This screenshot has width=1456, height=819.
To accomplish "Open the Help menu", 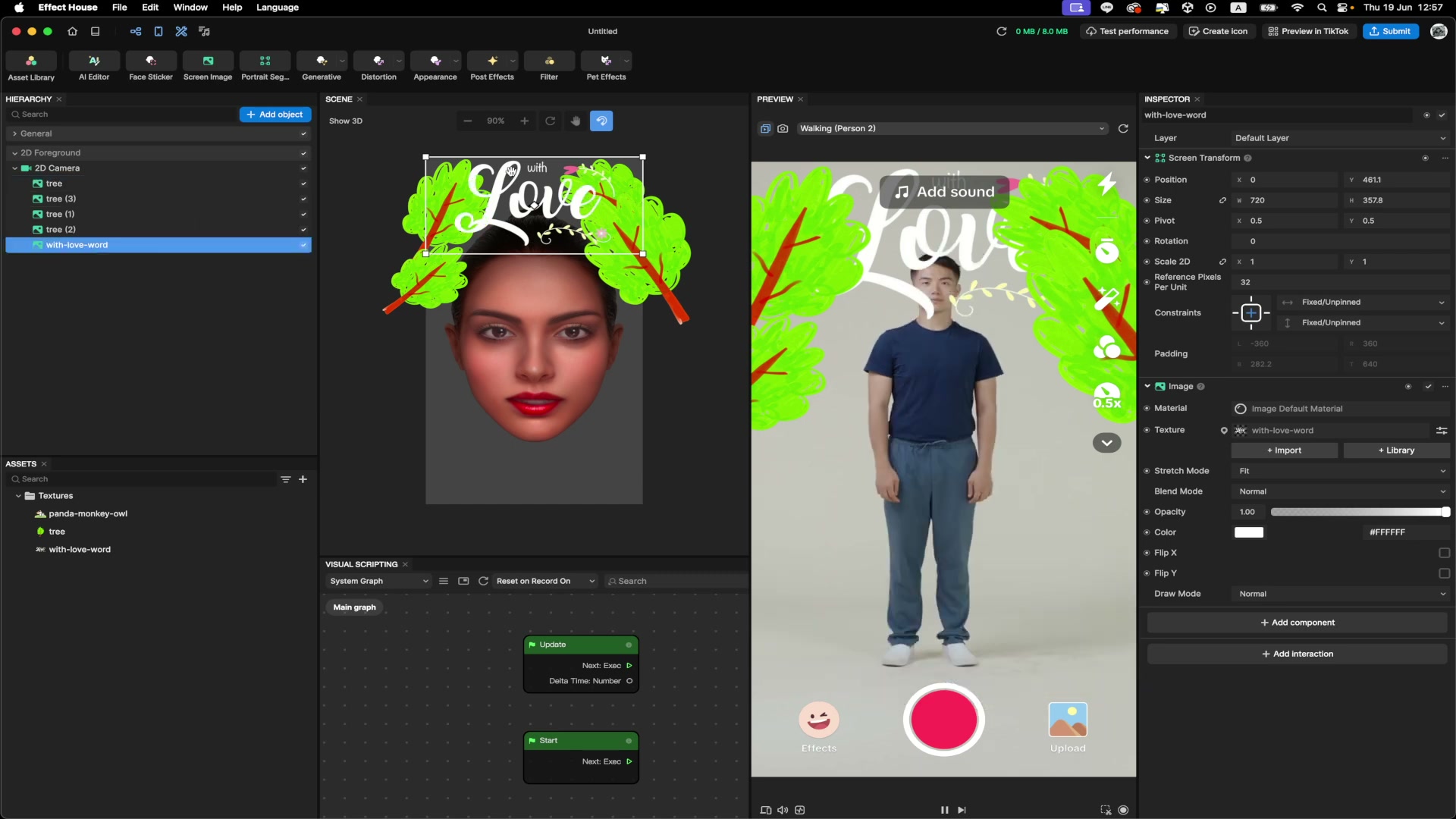I will pos(232,8).
